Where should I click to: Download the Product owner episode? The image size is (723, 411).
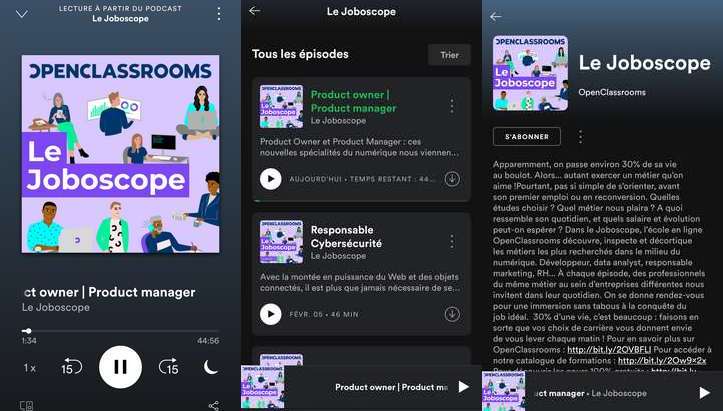pos(452,179)
